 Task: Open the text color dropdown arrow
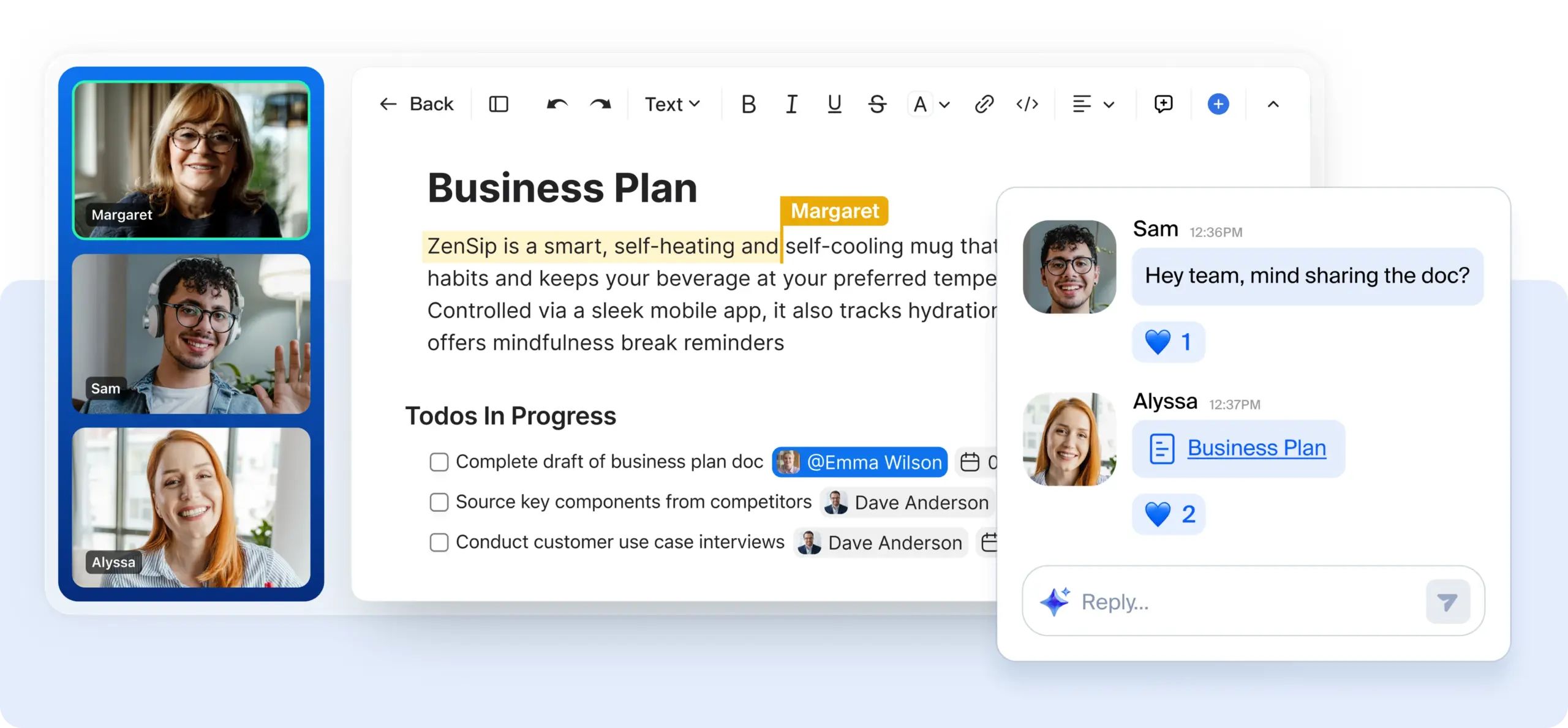(944, 105)
